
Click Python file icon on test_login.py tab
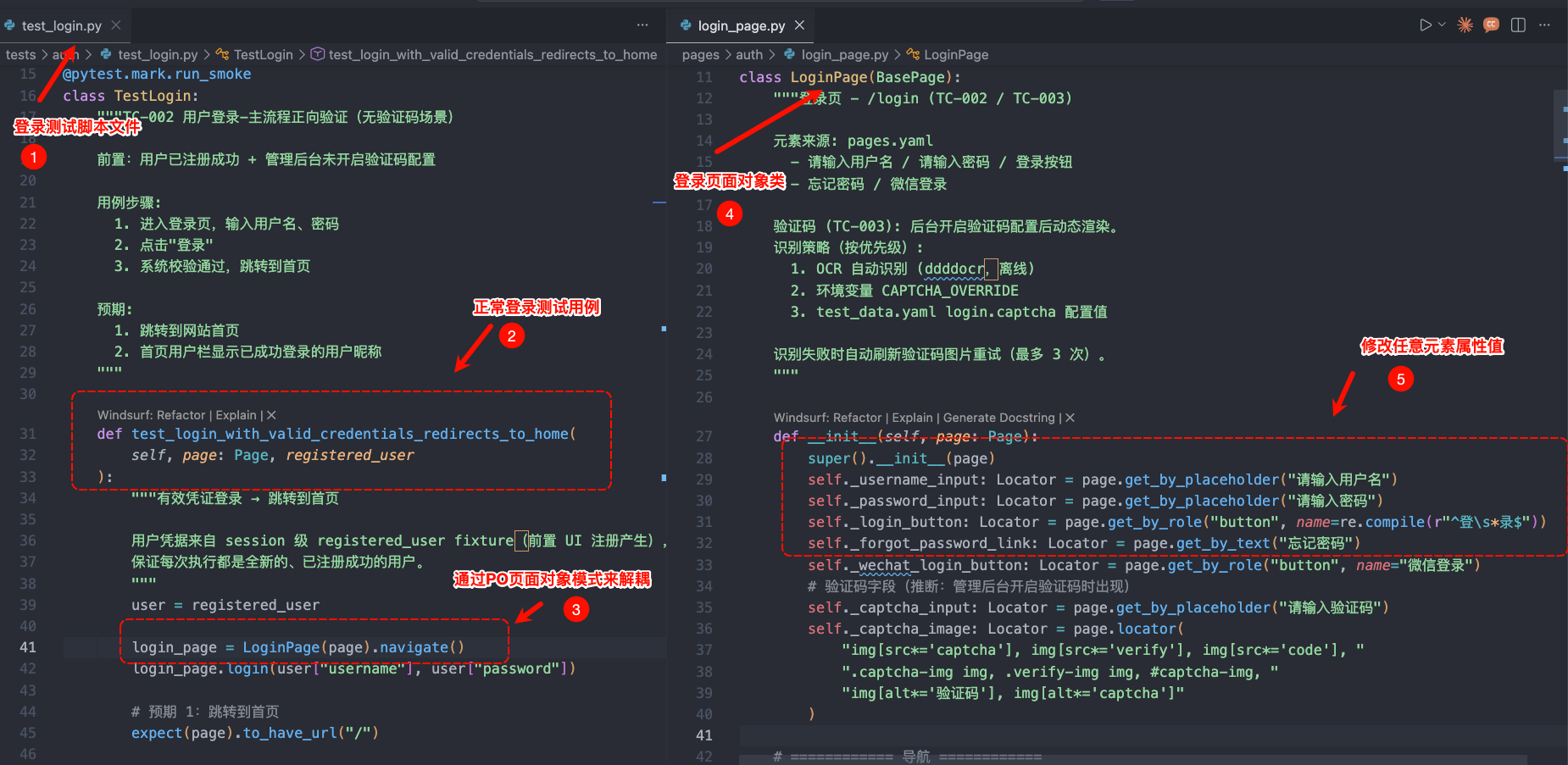pyautogui.click(x=9, y=25)
